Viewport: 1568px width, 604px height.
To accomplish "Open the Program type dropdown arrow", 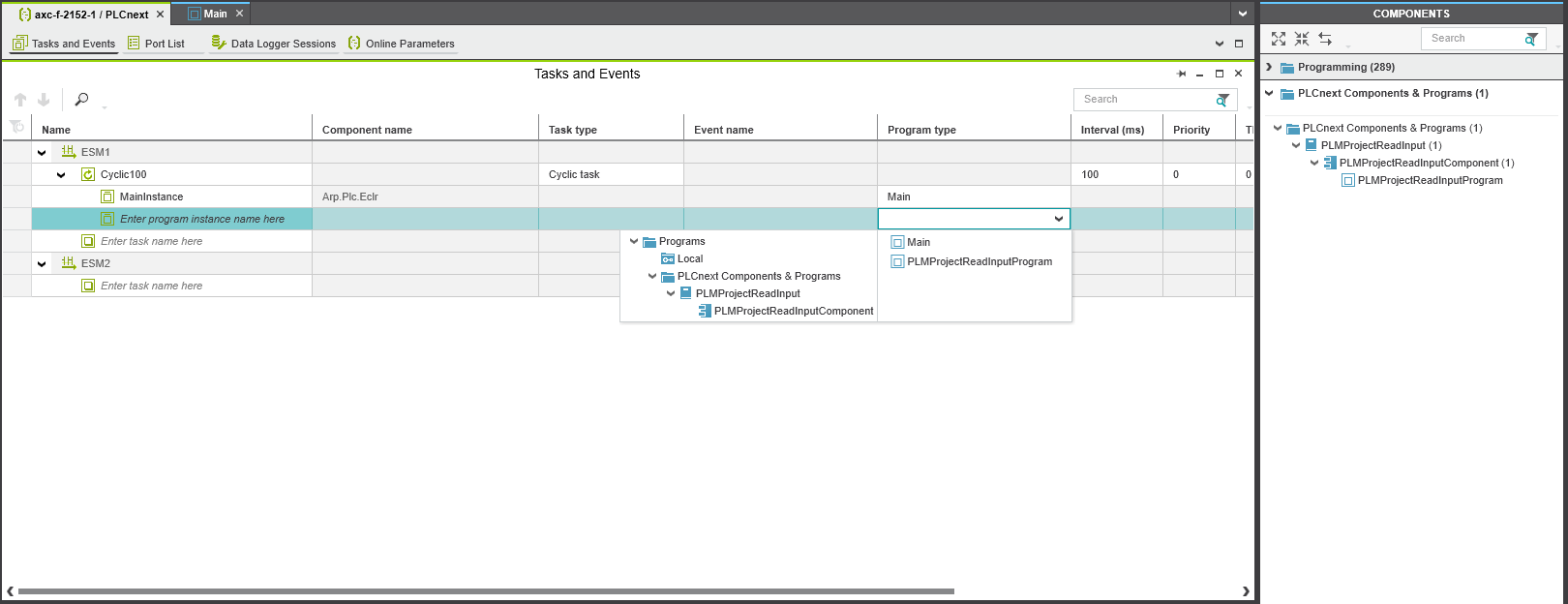I will coord(1059,220).
